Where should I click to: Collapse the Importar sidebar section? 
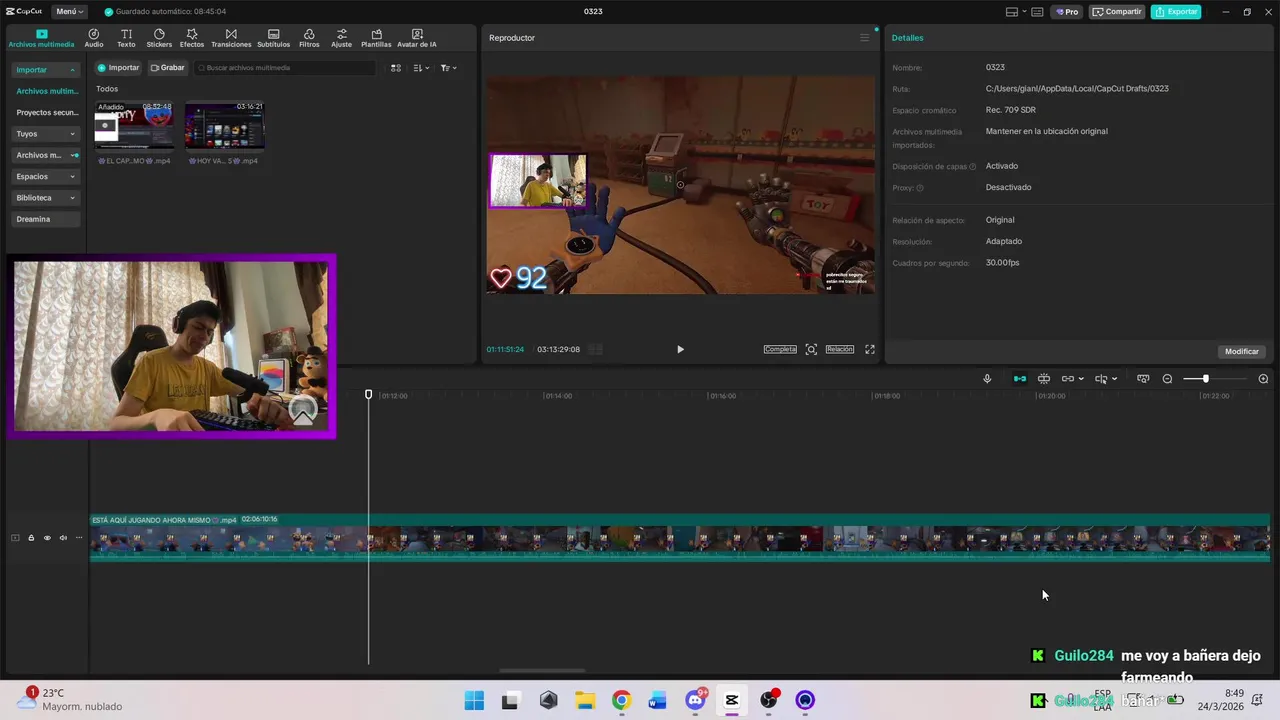coord(46,70)
